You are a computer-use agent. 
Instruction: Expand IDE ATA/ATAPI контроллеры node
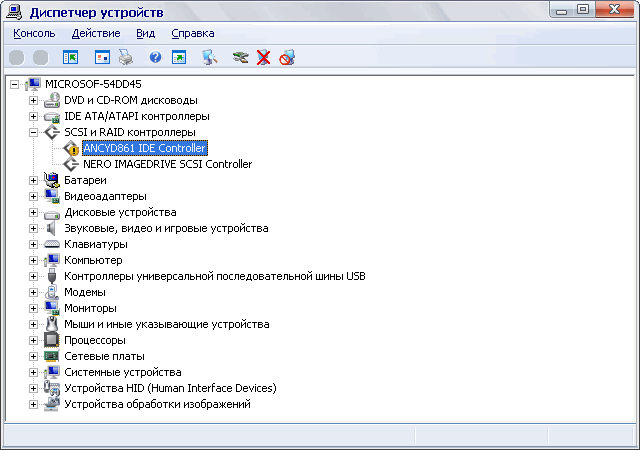point(33,116)
